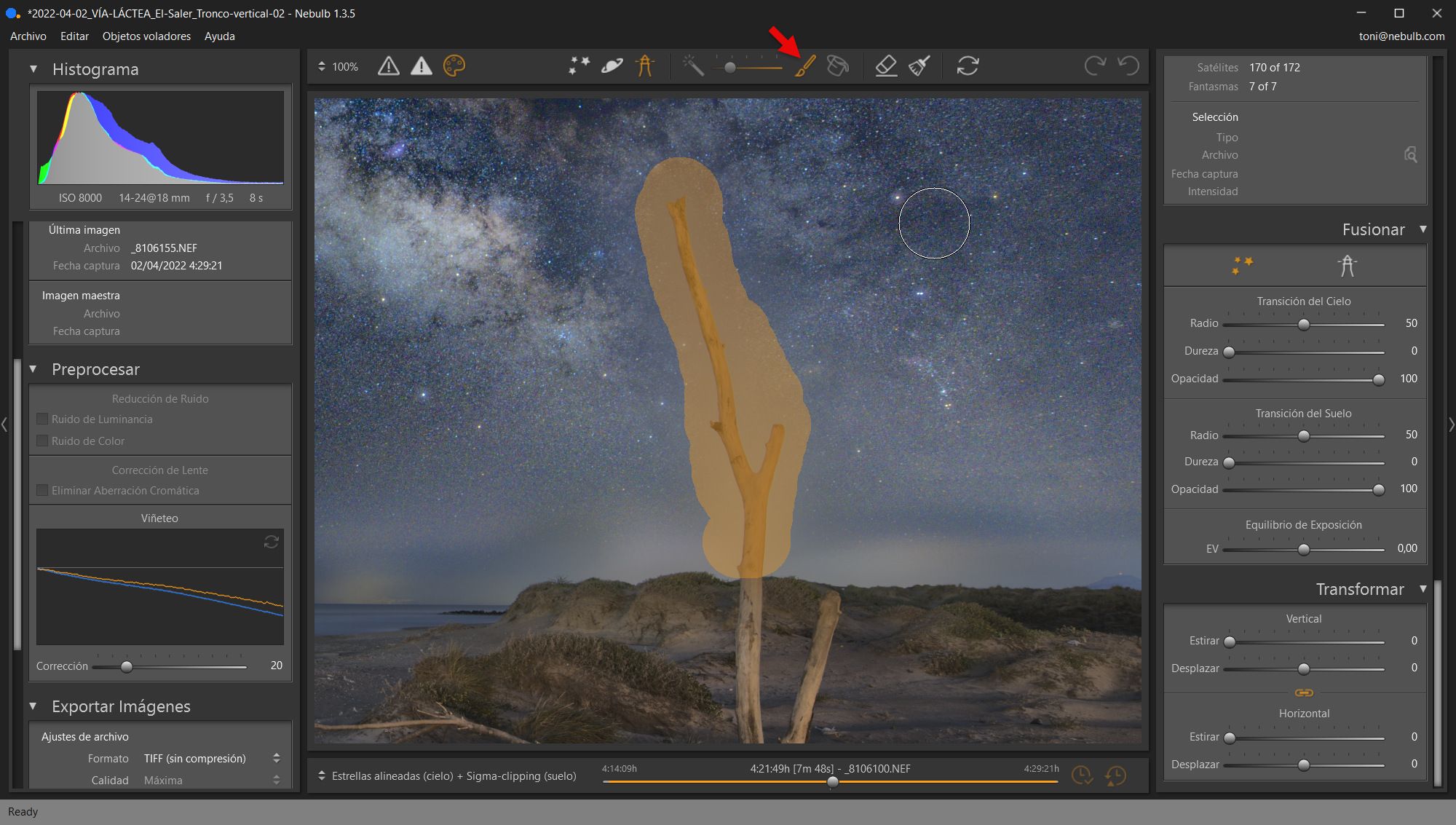Click the toolbar refresh icon
1456x825 pixels.
[968, 66]
